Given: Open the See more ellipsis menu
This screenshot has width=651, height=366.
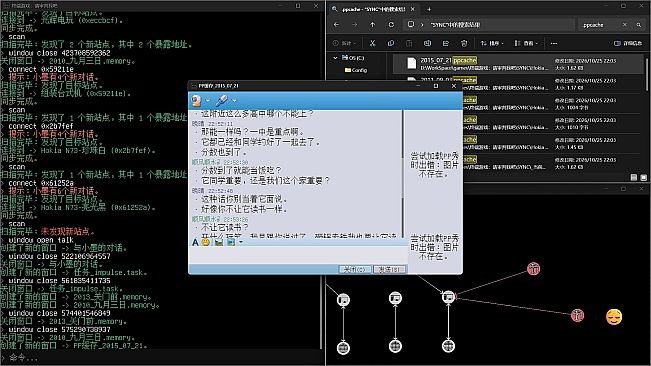Looking at the screenshot, I should pyautogui.click(x=554, y=43).
